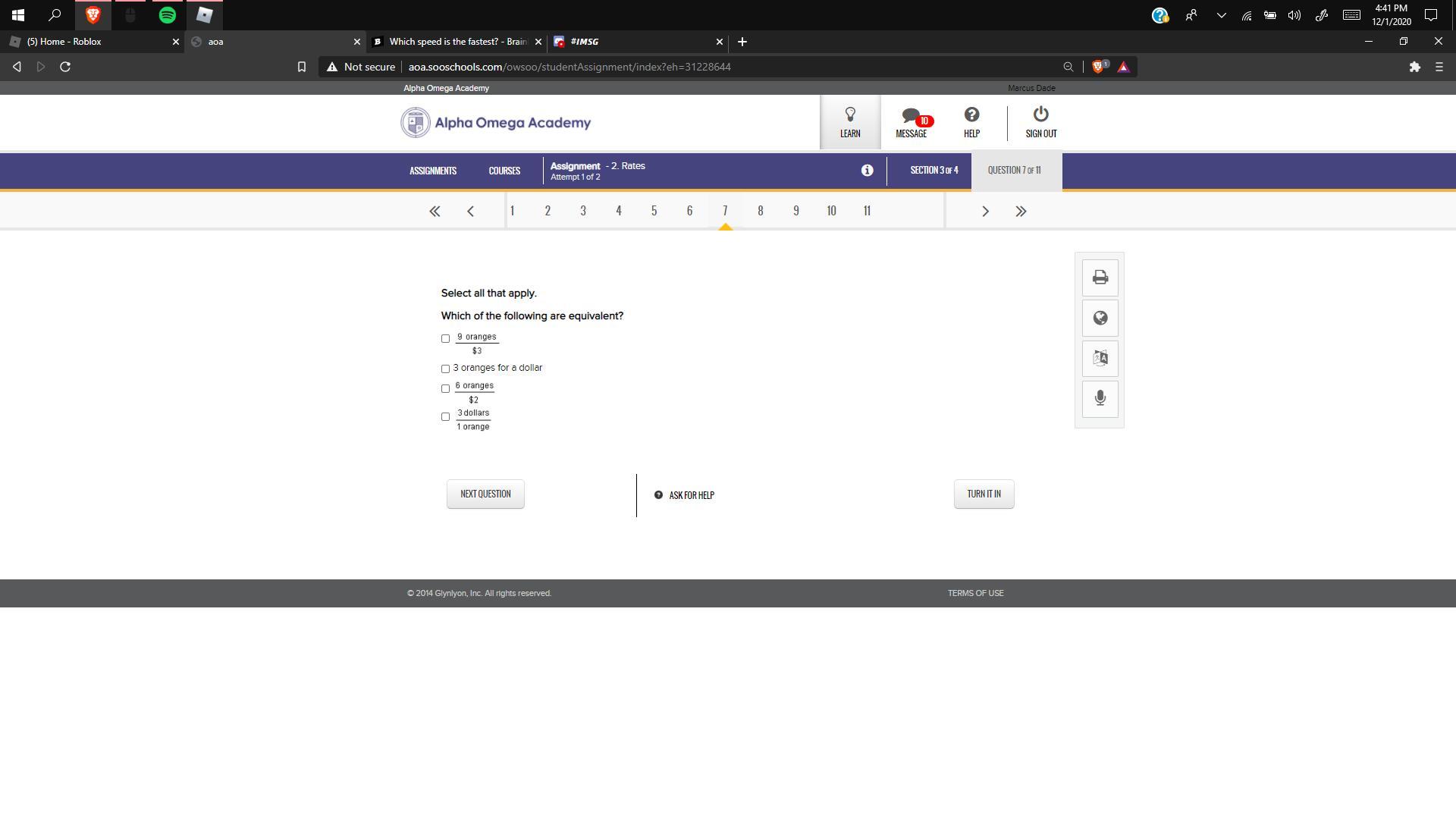This screenshot has height=819, width=1456.
Task: Activate the microphone tool
Action: coord(1100,399)
